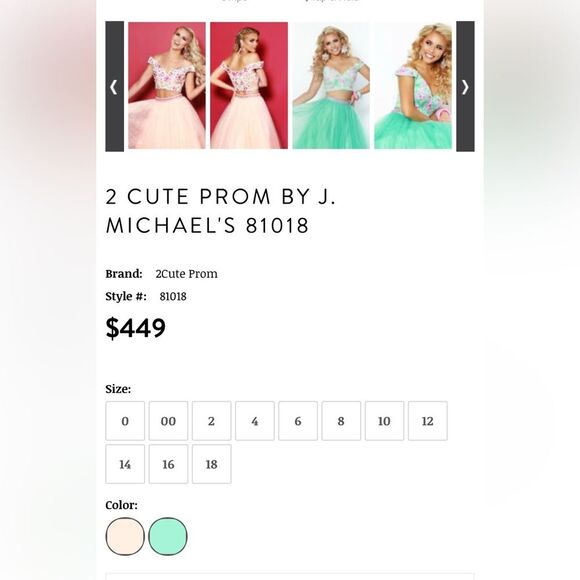Open the pink dress back view thumbnail
The width and height of the screenshot is (580, 580).
[249, 85]
